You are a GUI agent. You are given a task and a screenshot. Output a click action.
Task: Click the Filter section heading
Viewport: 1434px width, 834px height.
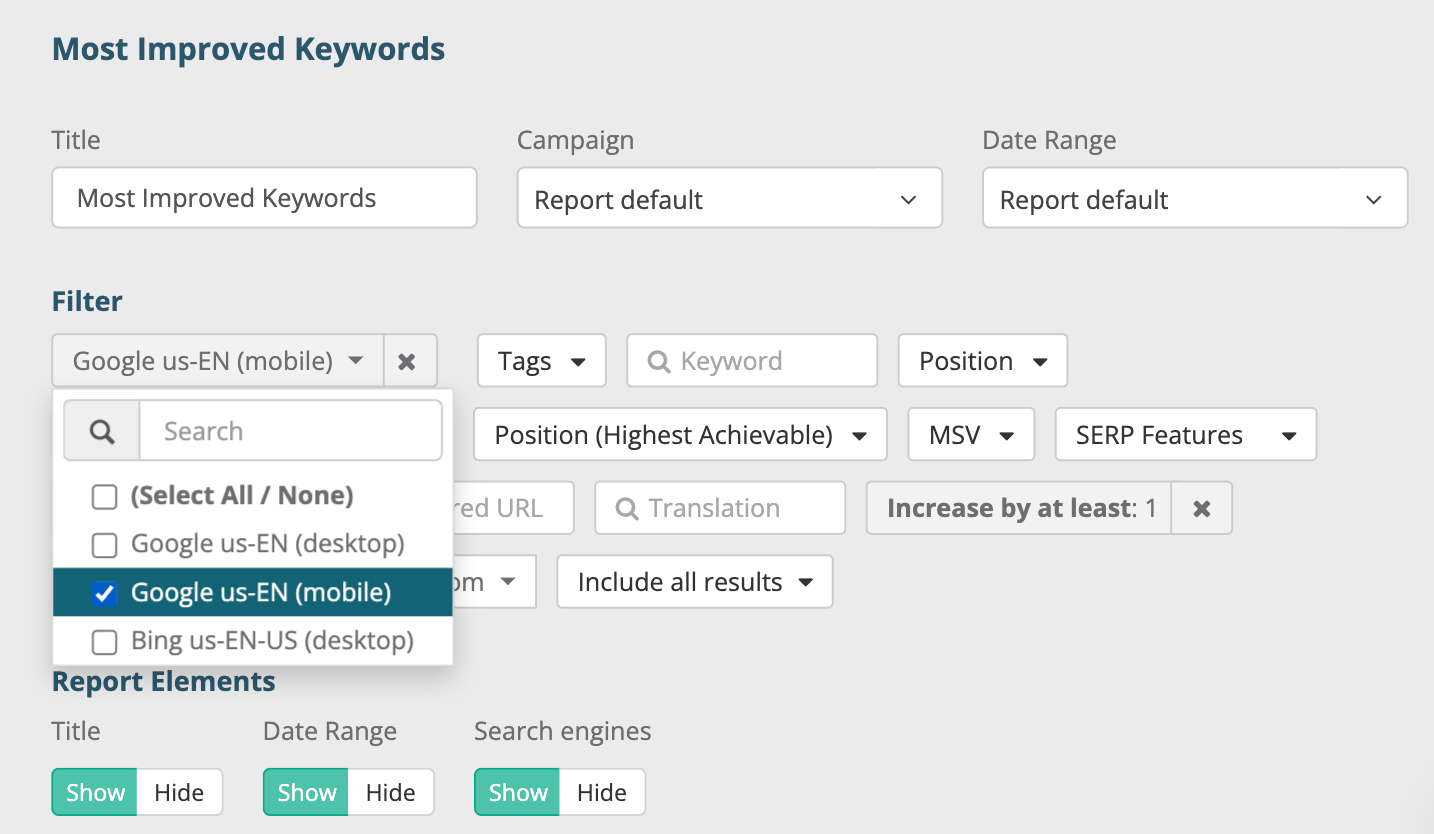(87, 301)
